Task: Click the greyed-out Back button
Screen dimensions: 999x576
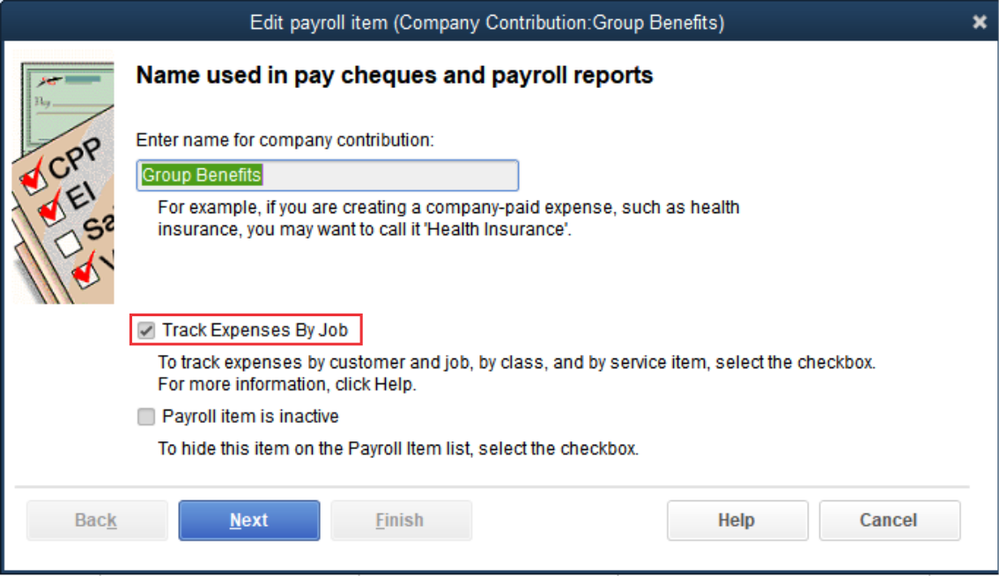Action: point(96,520)
